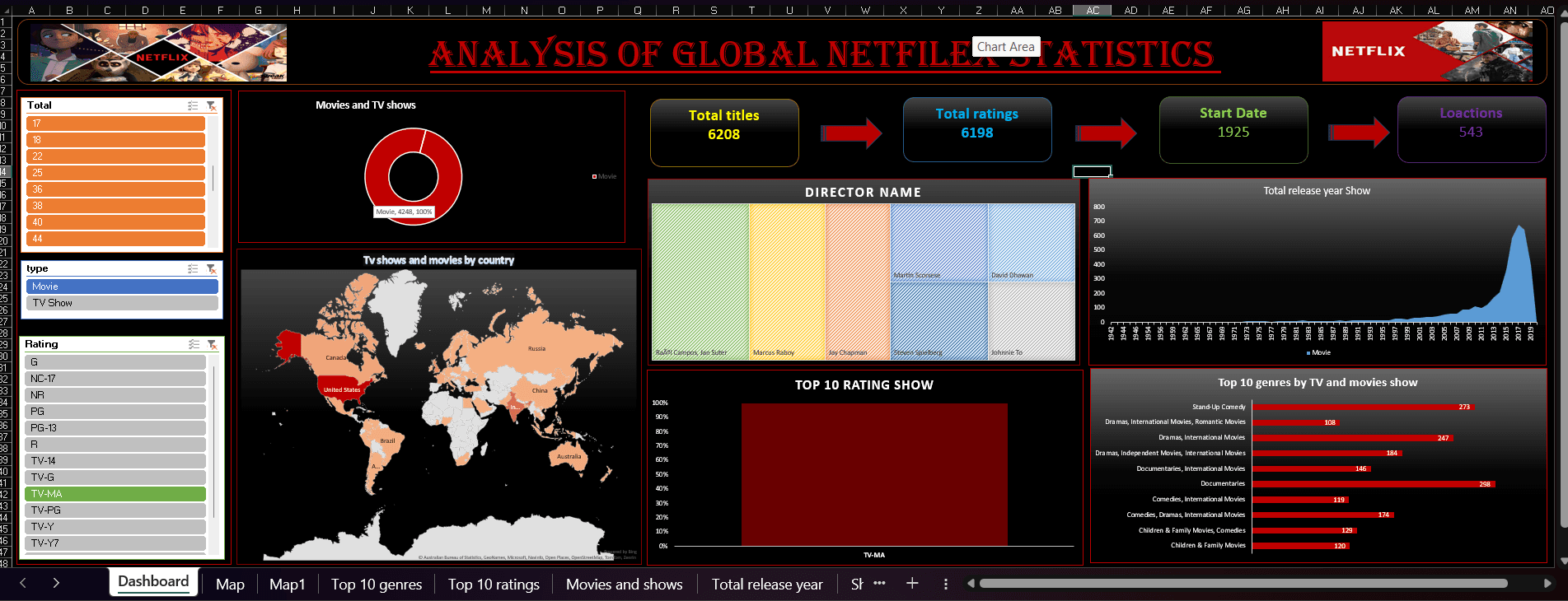Image resolution: width=1568 pixels, height=601 pixels.
Task: Click the Loactions 543 card
Action: click(1471, 130)
